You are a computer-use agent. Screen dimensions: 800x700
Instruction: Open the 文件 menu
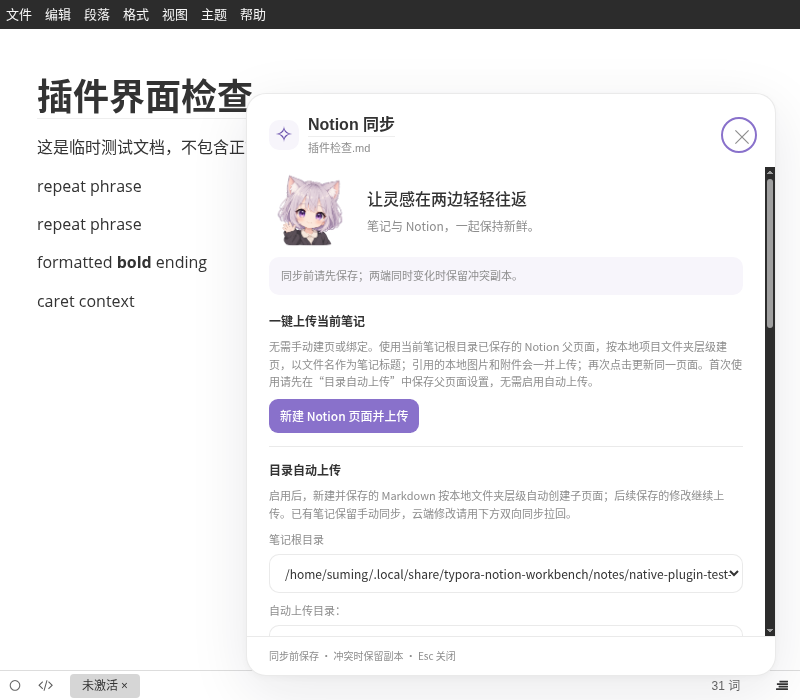tap(19, 14)
